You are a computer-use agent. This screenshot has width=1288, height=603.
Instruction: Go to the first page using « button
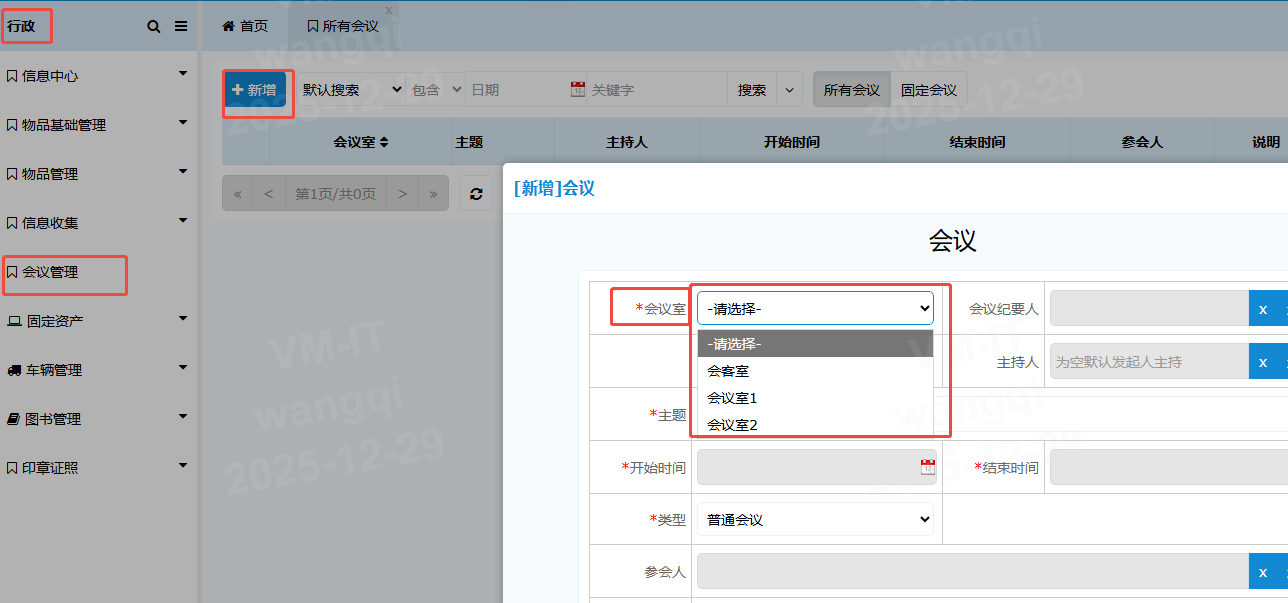[x=238, y=194]
